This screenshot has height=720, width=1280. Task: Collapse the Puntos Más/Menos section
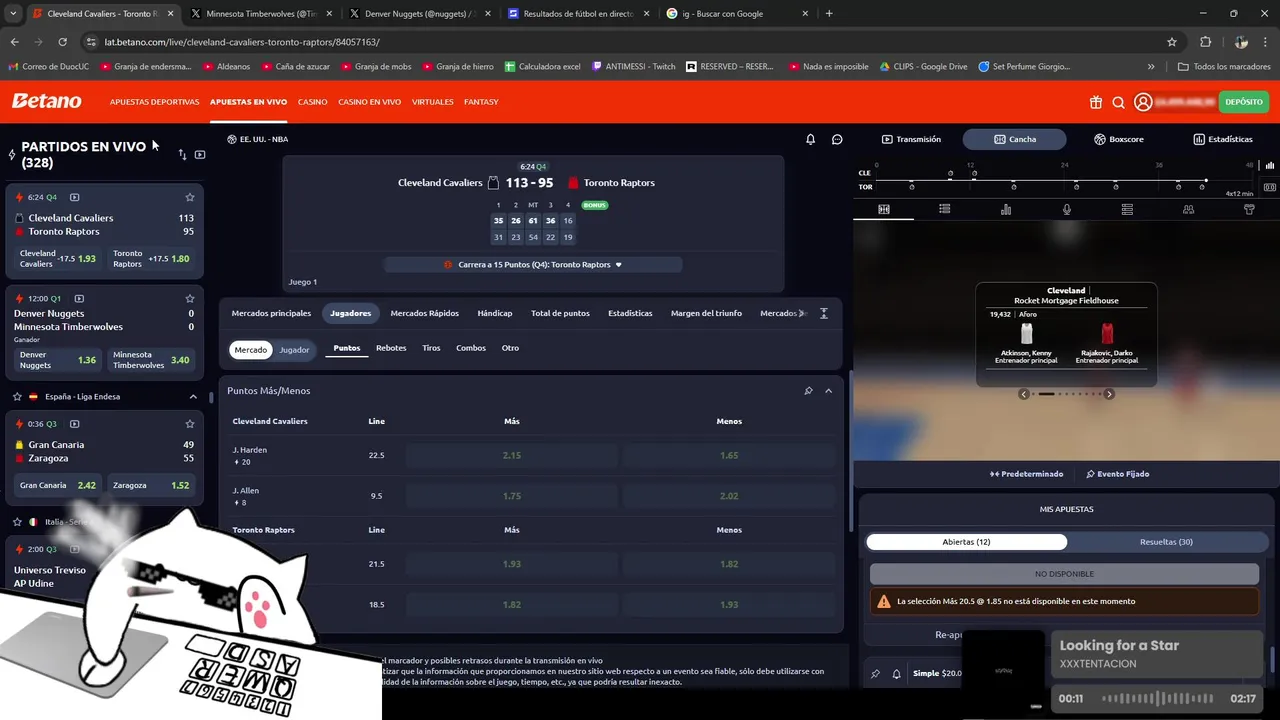(x=828, y=391)
